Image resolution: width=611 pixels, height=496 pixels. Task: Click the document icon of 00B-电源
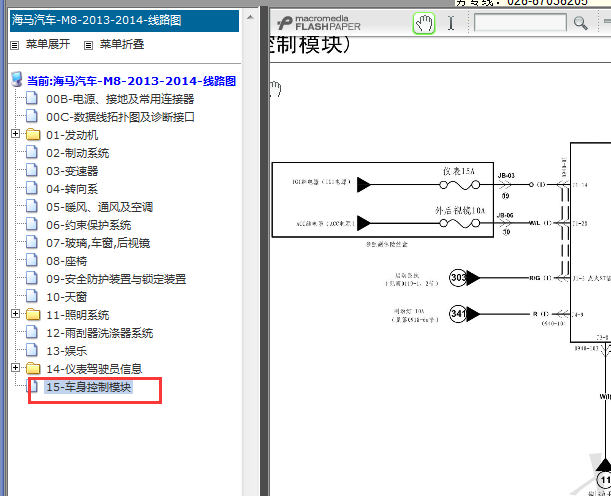[x=32, y=98]
